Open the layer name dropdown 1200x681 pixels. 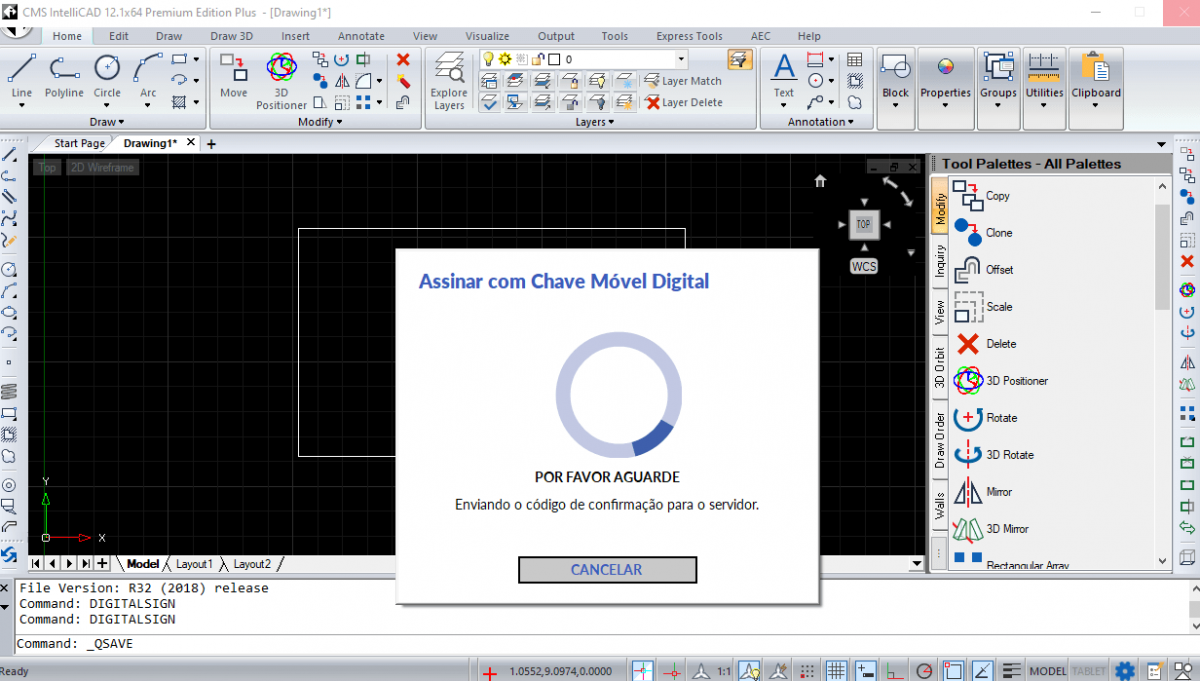pos(681,59)
